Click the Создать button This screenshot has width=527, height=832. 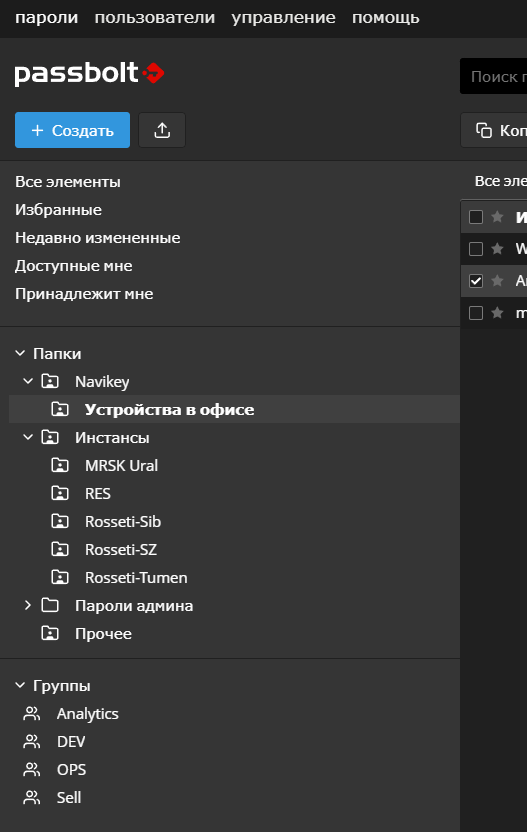tap(72, 130)
